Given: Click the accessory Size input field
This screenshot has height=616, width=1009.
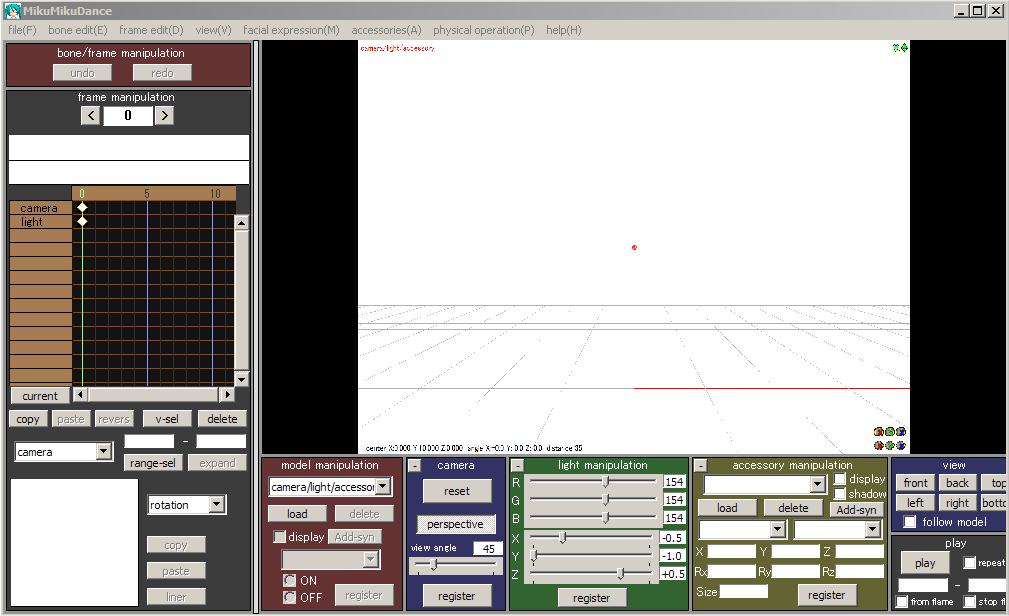Looking at the screenshot, I should (743, 591).
